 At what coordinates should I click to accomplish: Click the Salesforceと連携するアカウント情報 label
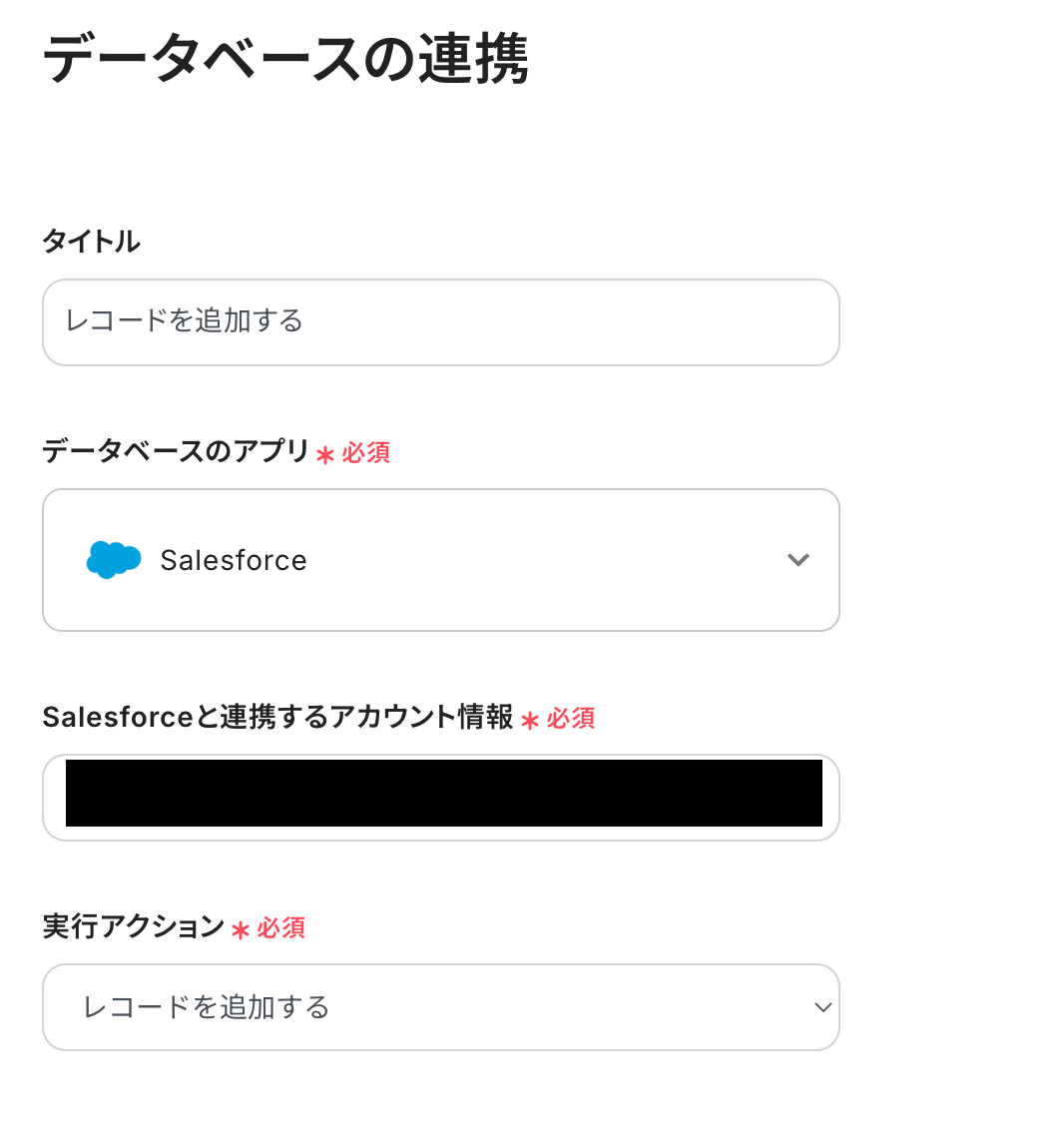pyautogui.click(x=277, y=717)
